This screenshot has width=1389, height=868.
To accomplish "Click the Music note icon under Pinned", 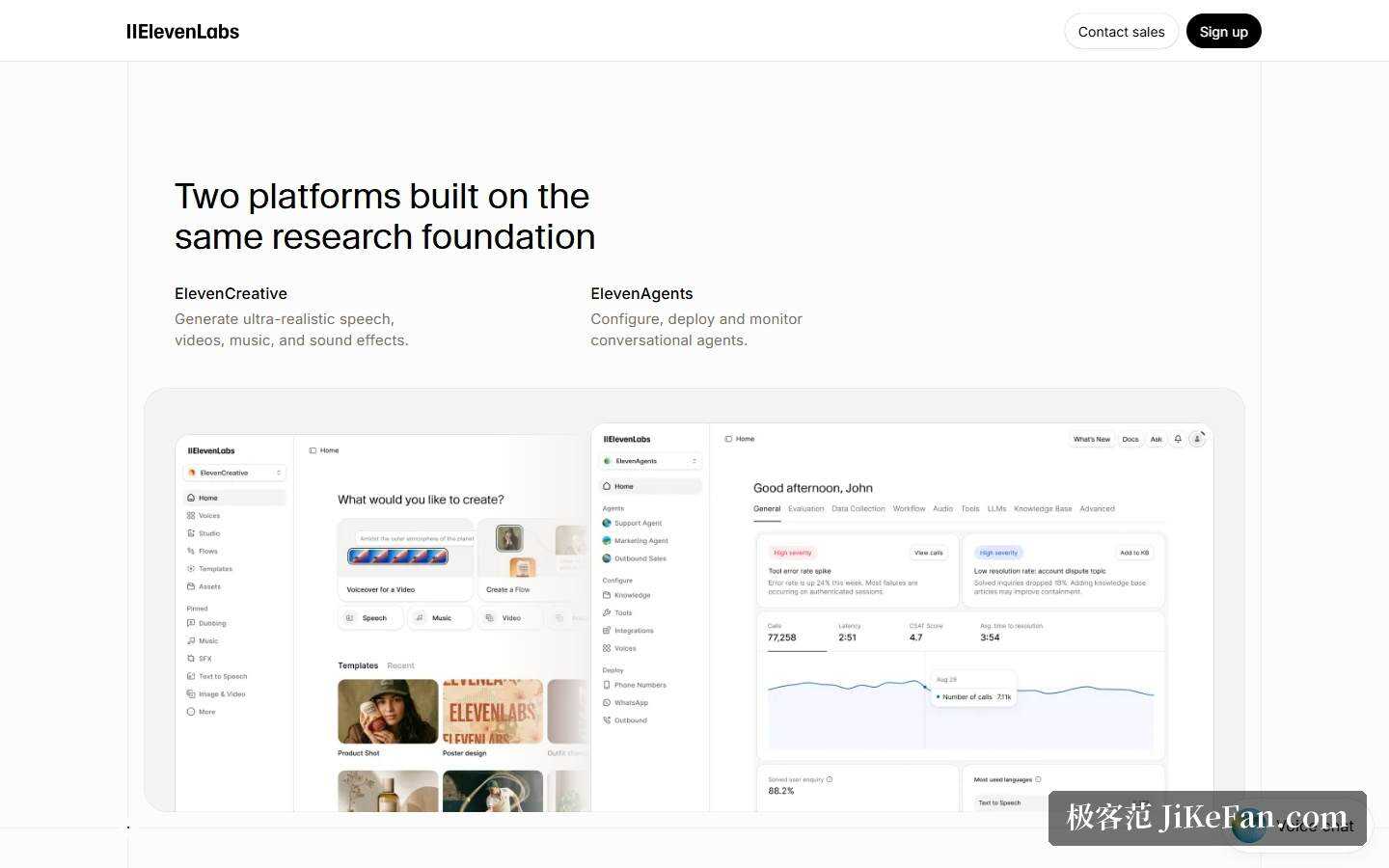I will [x=191, y=641].
